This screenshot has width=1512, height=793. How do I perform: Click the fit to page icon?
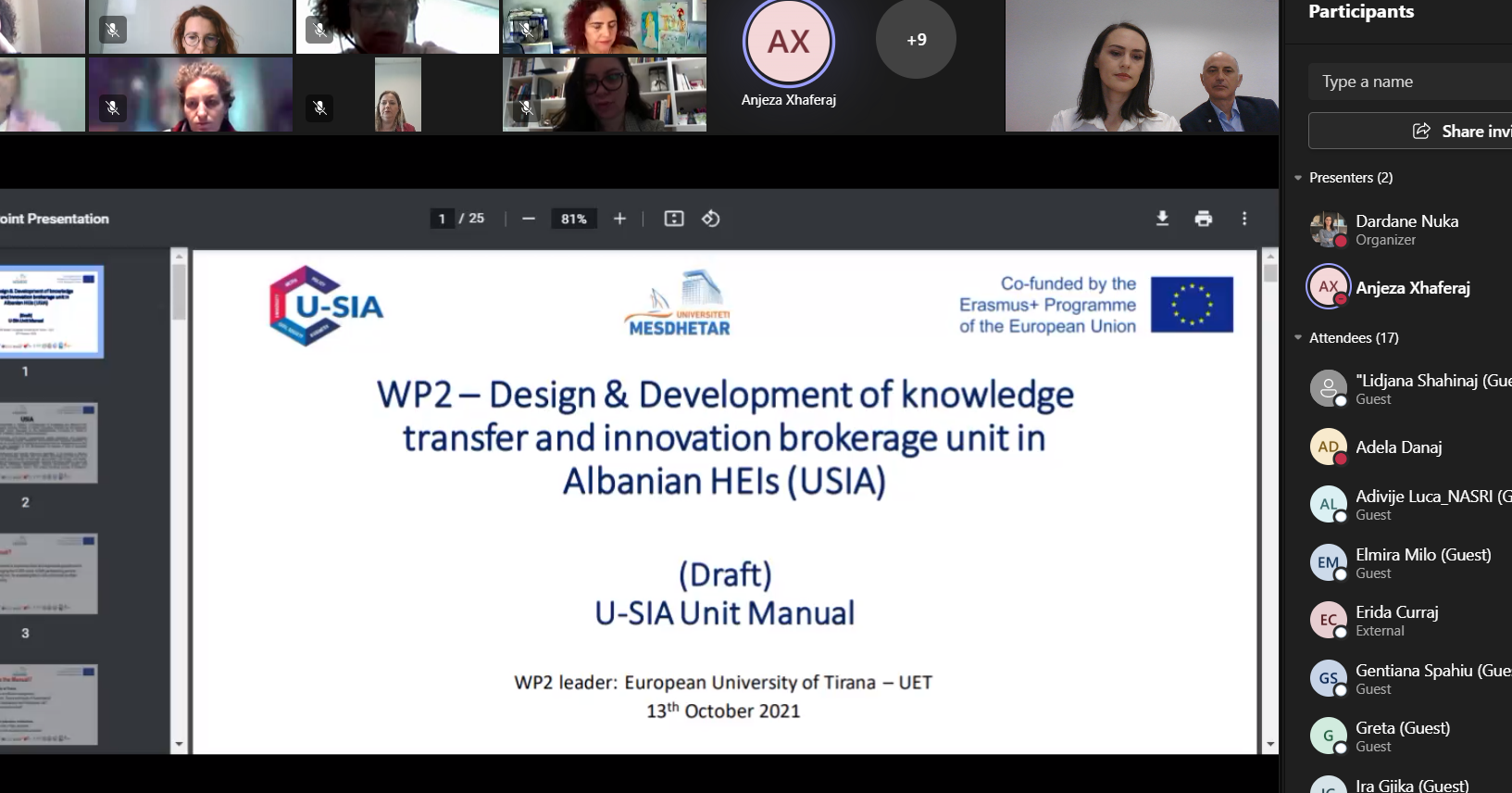(674, 219)
